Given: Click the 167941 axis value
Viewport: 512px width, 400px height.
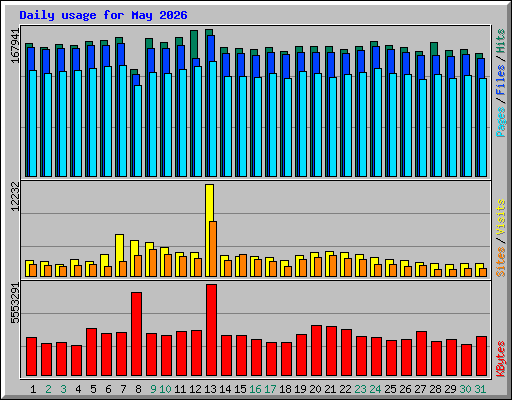Looking at the screenshot, I should (x=15, y=46).
